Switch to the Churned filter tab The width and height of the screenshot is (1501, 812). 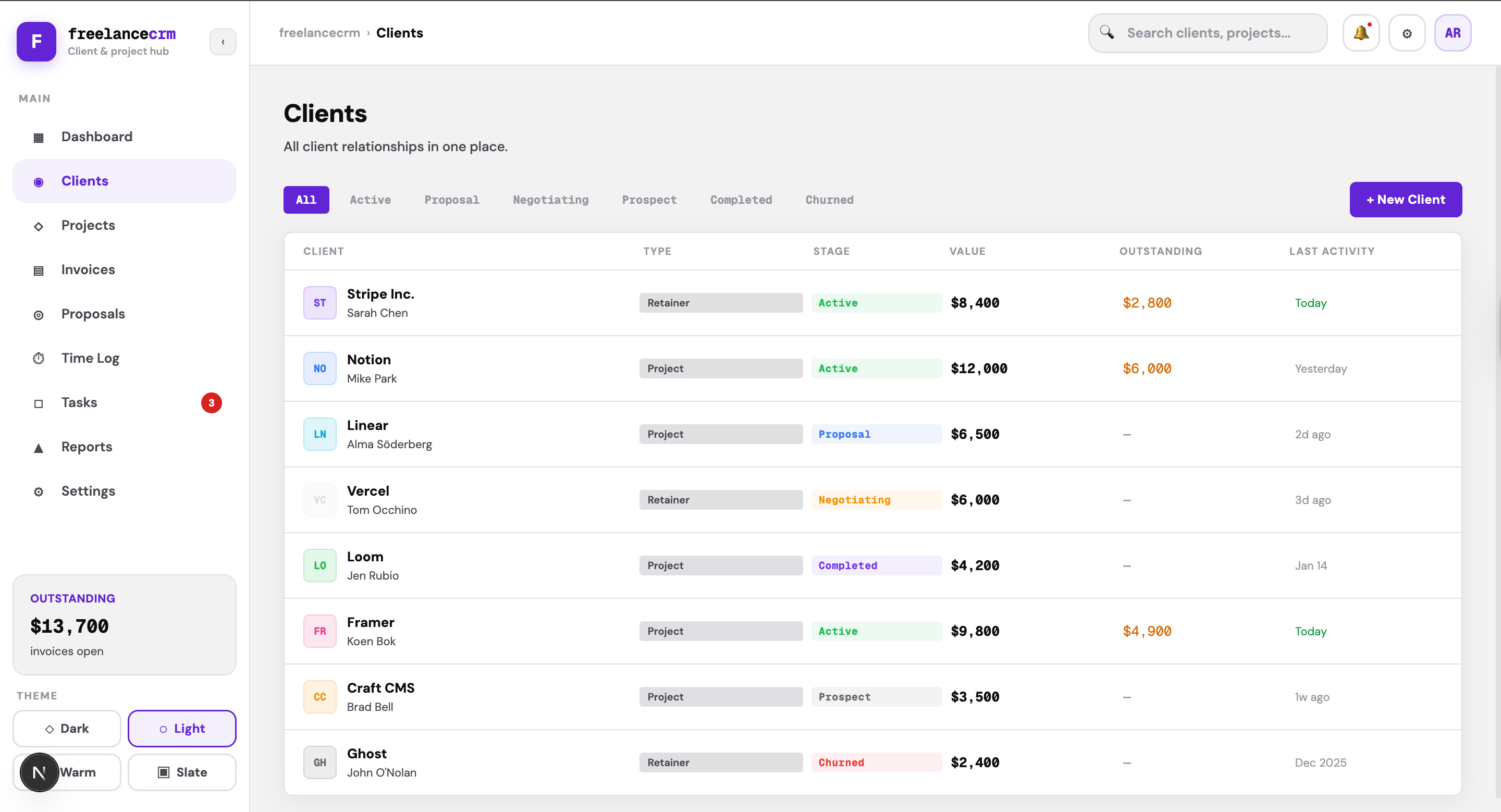(x=829, y=199)
